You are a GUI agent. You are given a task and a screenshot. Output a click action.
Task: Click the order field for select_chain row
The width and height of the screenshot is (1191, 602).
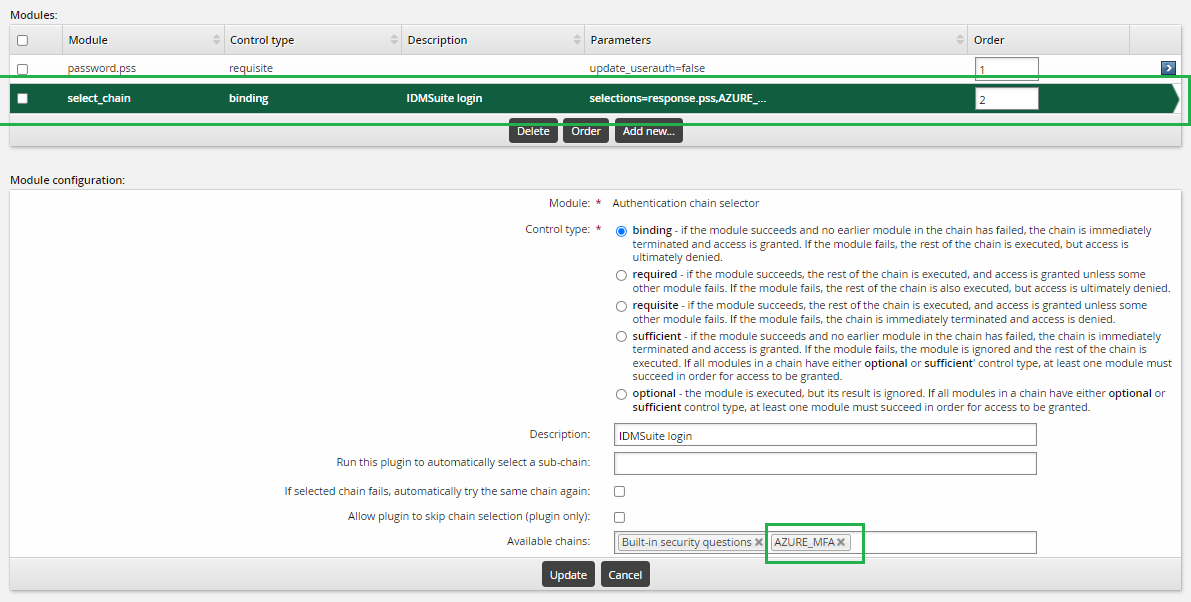click(x=1006, y=99)
